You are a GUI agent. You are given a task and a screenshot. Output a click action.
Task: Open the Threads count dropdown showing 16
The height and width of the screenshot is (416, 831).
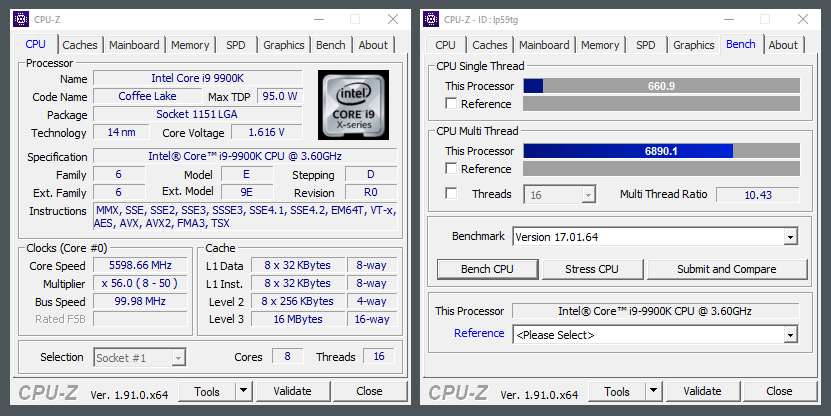(560, 194)
